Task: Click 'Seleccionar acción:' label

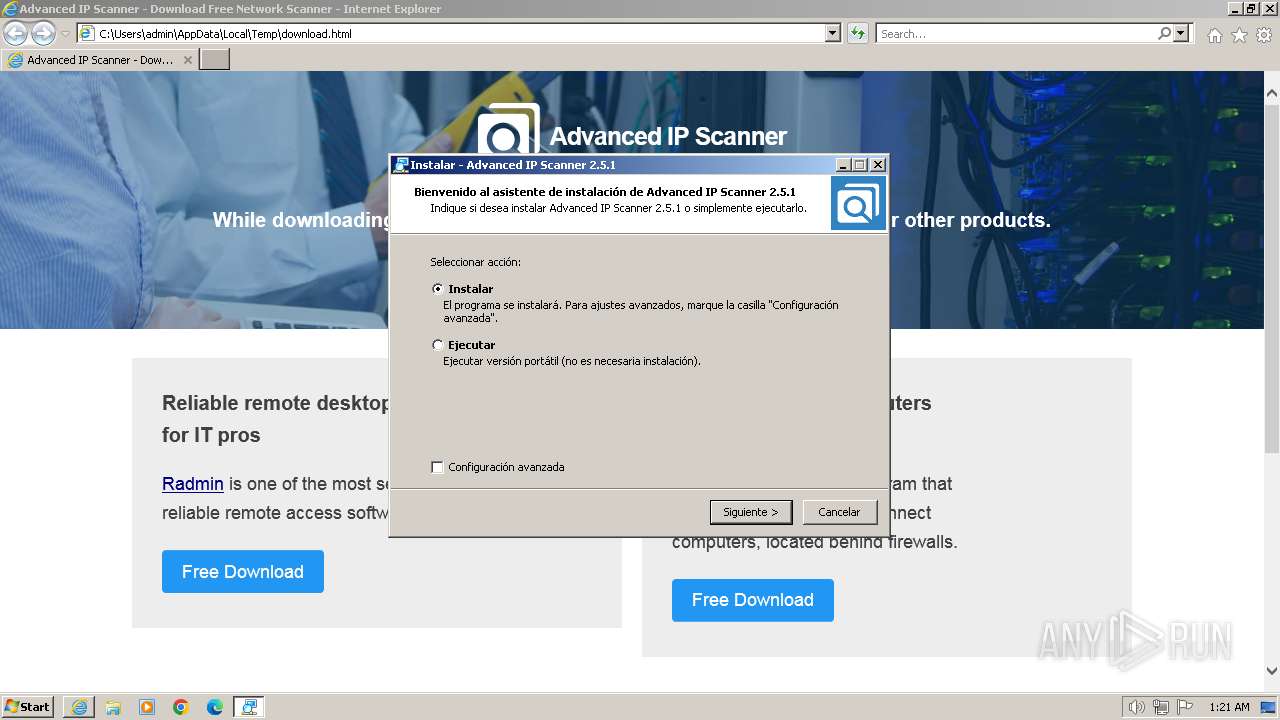Action: click(476, 262)
